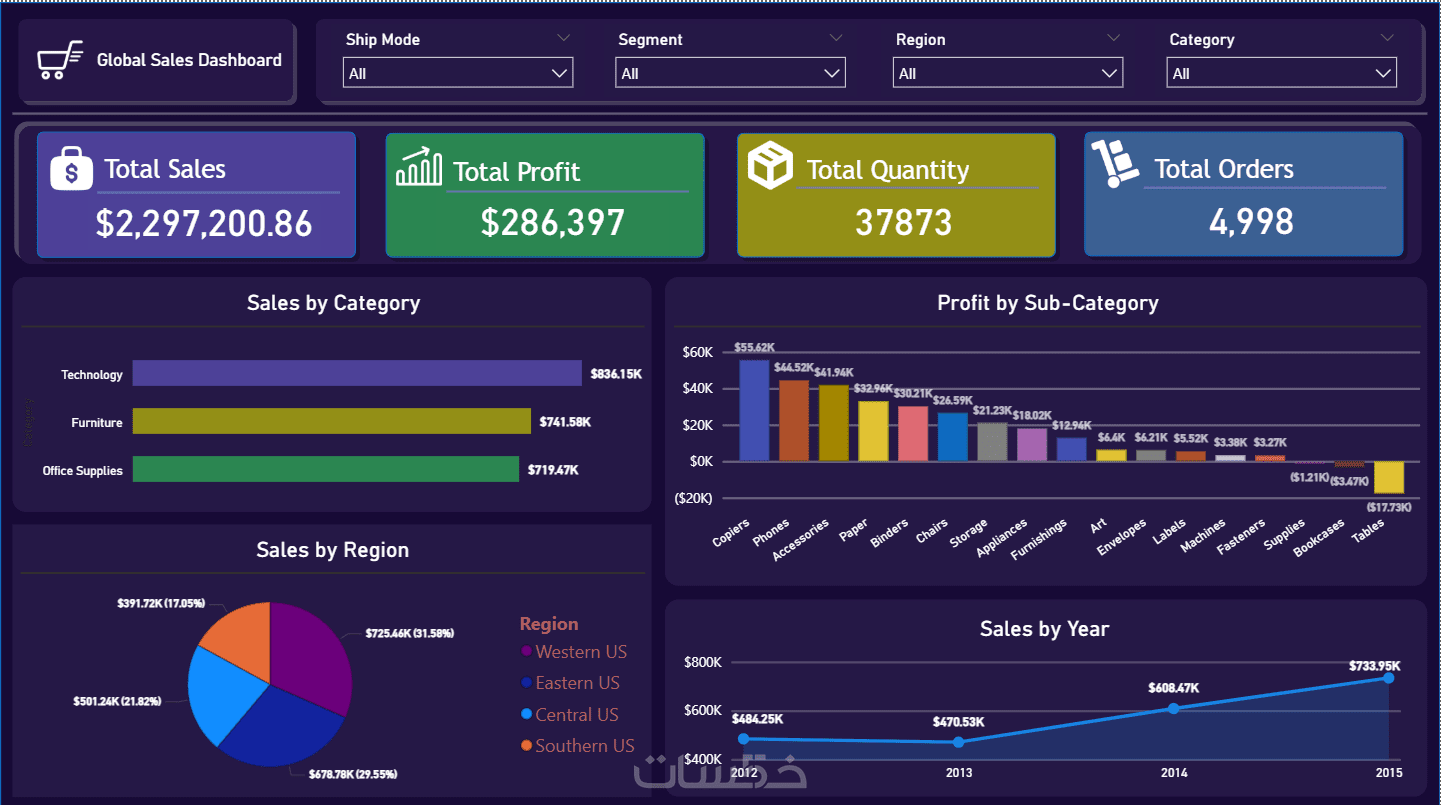The image size is (1441, 805).
Task: Select the Appliances profit bar
Action: coord(1032,444)
